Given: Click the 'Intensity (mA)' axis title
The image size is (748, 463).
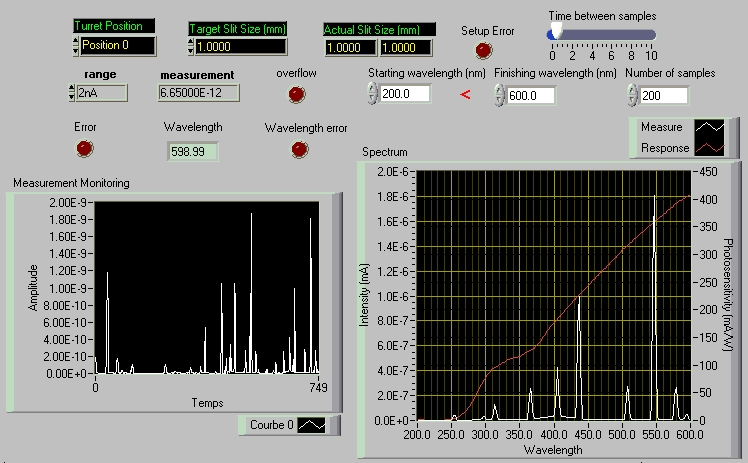Looking at the screenshot, I should coord(364,295).
